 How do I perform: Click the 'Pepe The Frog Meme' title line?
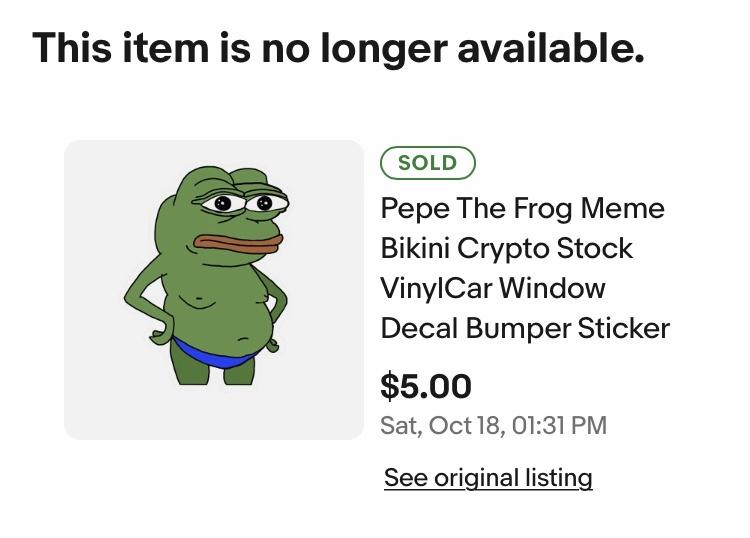pyautogui.click(x=522, y=208)
